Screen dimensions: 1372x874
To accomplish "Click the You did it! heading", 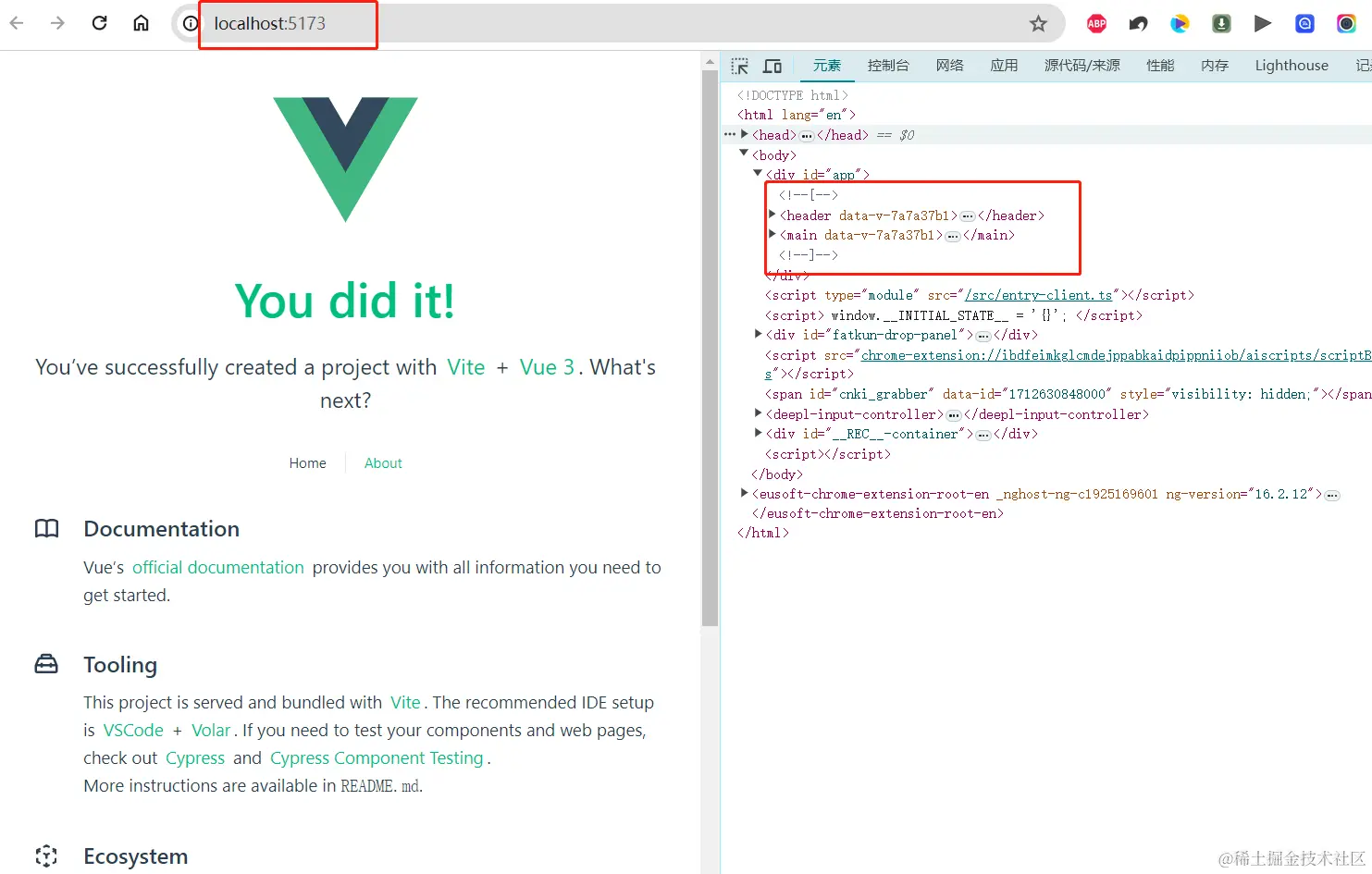I will point(345,301).
